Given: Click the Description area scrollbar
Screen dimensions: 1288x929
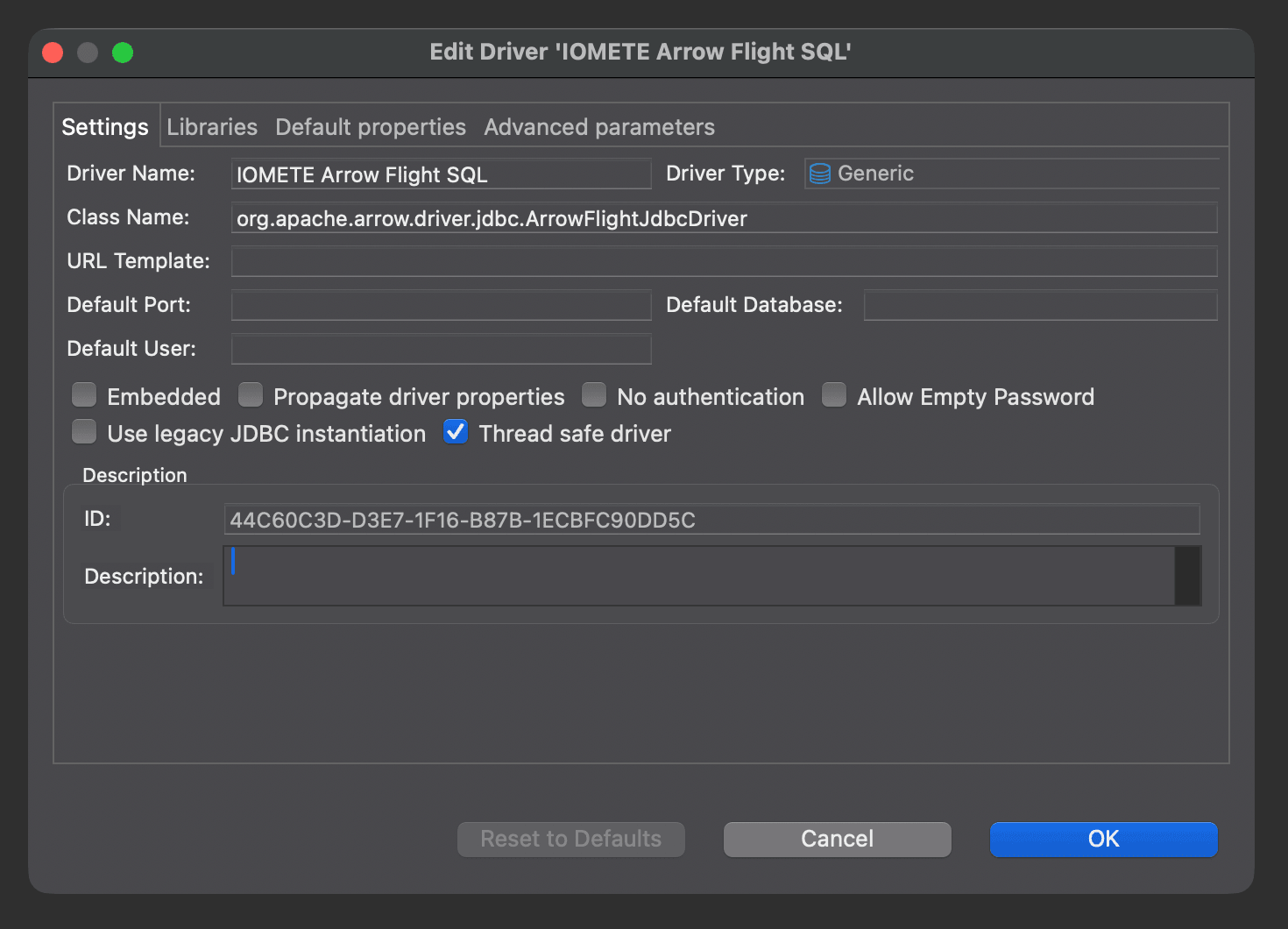Looking at the screenshot, I should 1188,576.
